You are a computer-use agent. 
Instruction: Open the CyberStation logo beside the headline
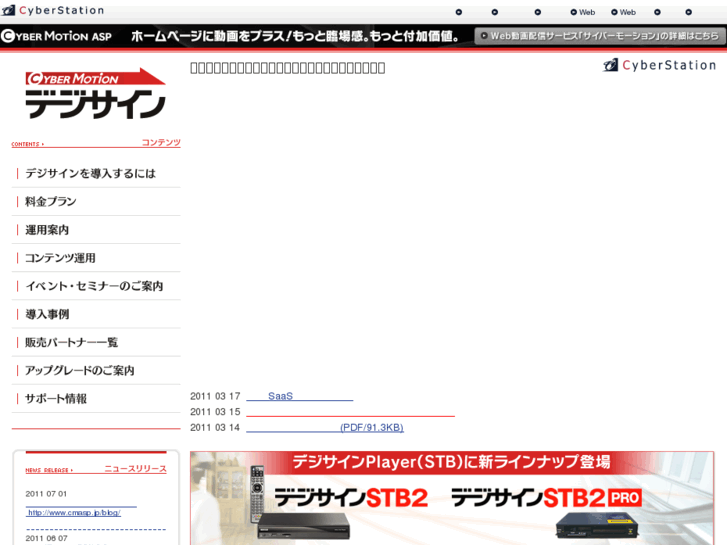(x=659, y=65)
